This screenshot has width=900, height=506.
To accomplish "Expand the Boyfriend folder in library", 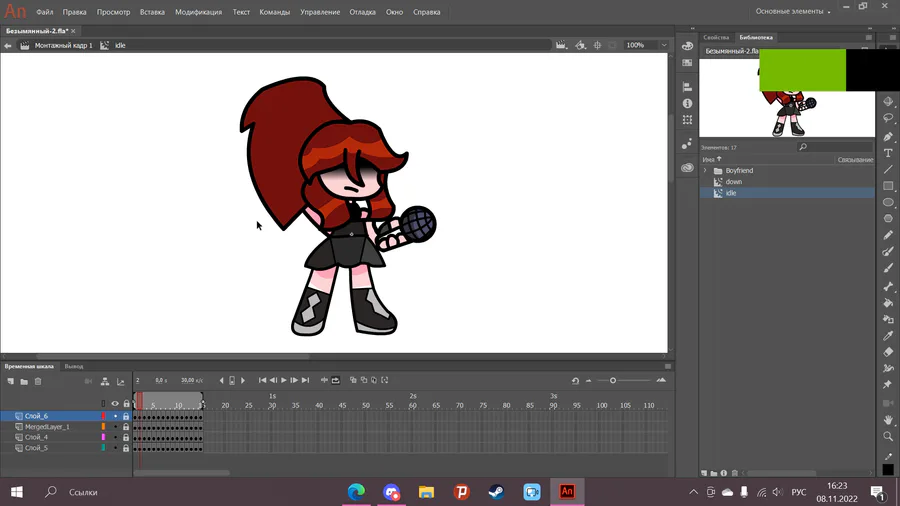I will click(x=705, y=171).
